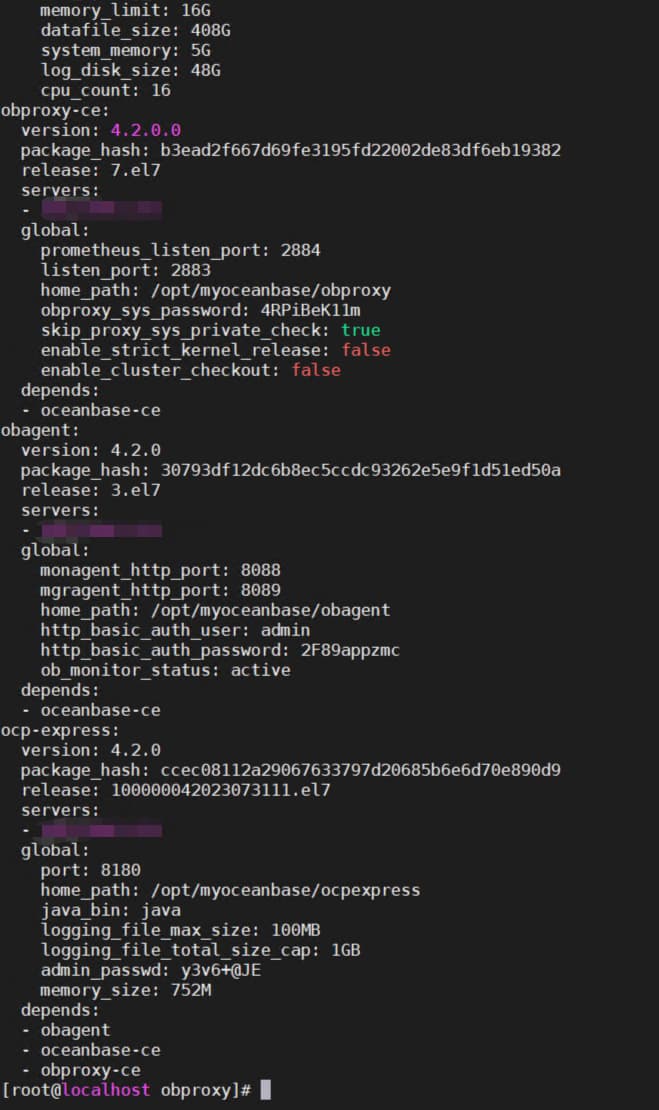Click the terminal cursor block after prompt
This screenshot has height=1110, width=659.
pos(265,1089)
